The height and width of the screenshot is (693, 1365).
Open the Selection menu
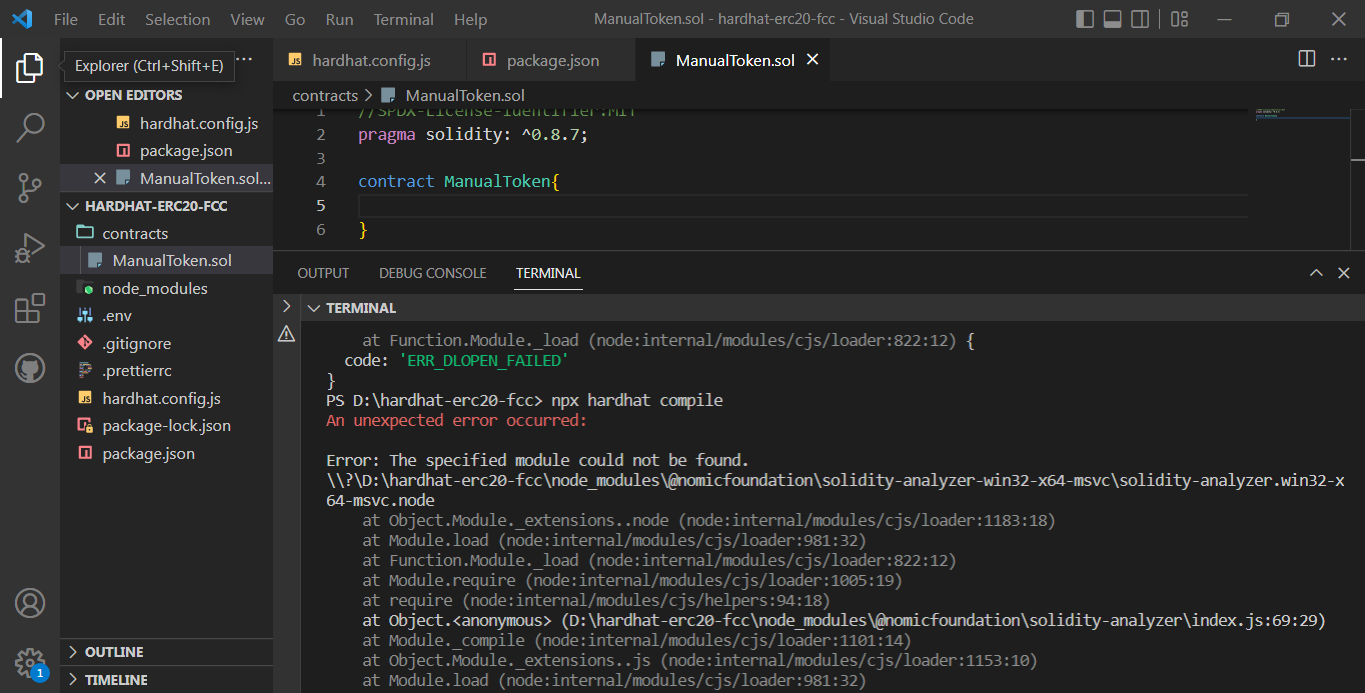[x=177, y=19]
